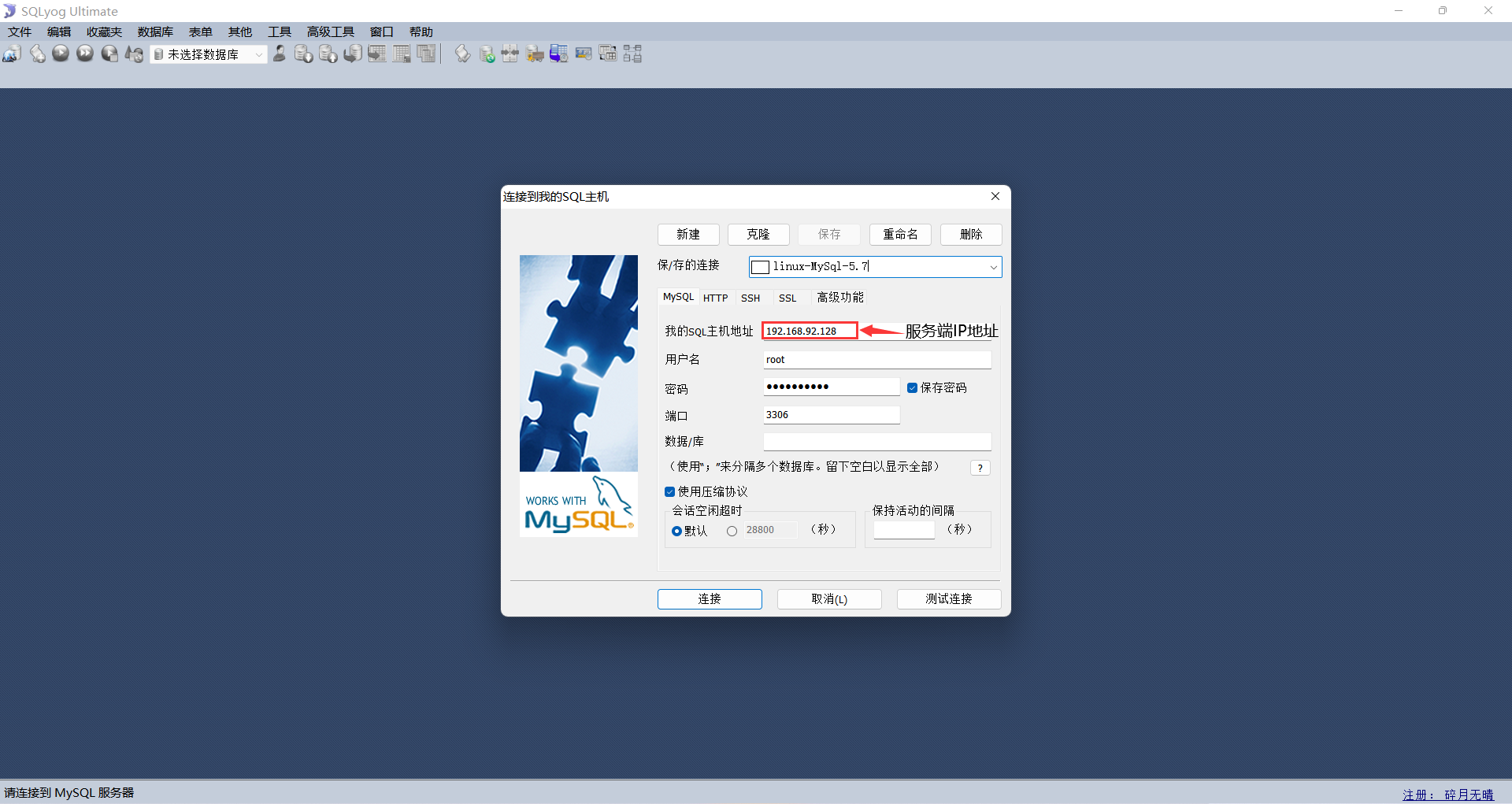
Task: Click the execute query play icon
Action: [61, 54]
